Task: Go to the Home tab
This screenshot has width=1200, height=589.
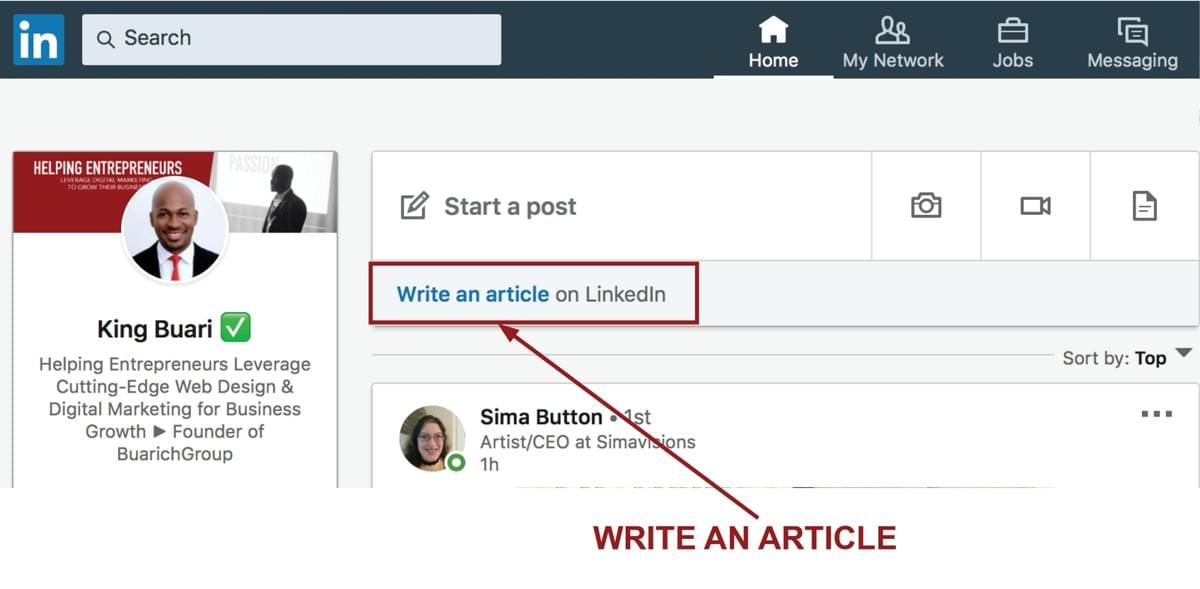Action: tap(773, 42)
